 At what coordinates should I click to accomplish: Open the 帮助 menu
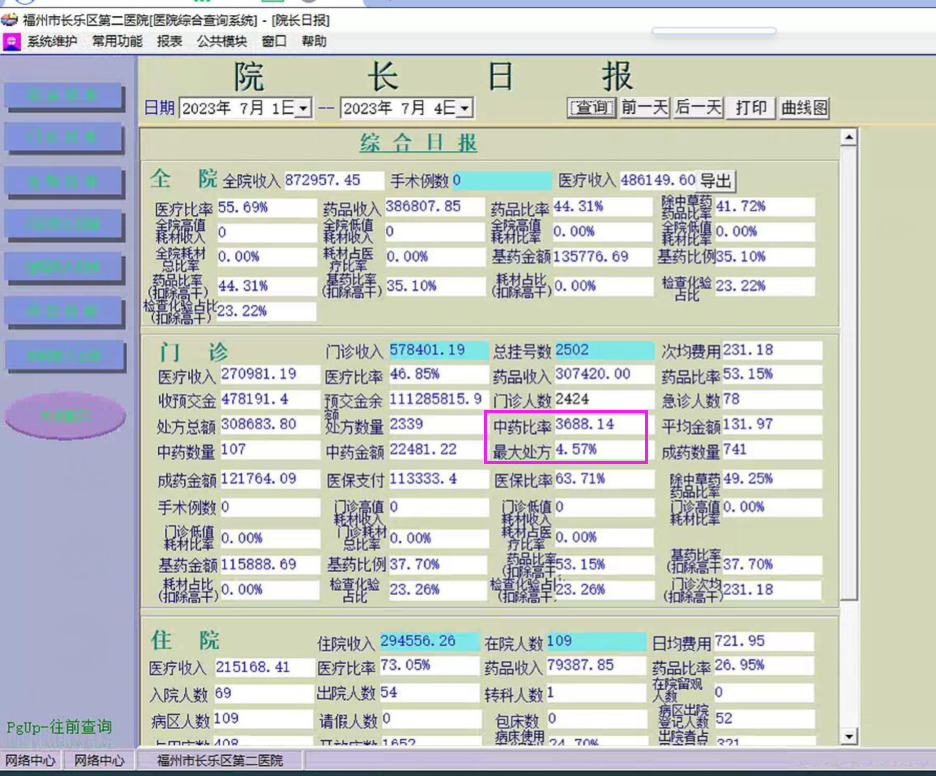point(314,41)
